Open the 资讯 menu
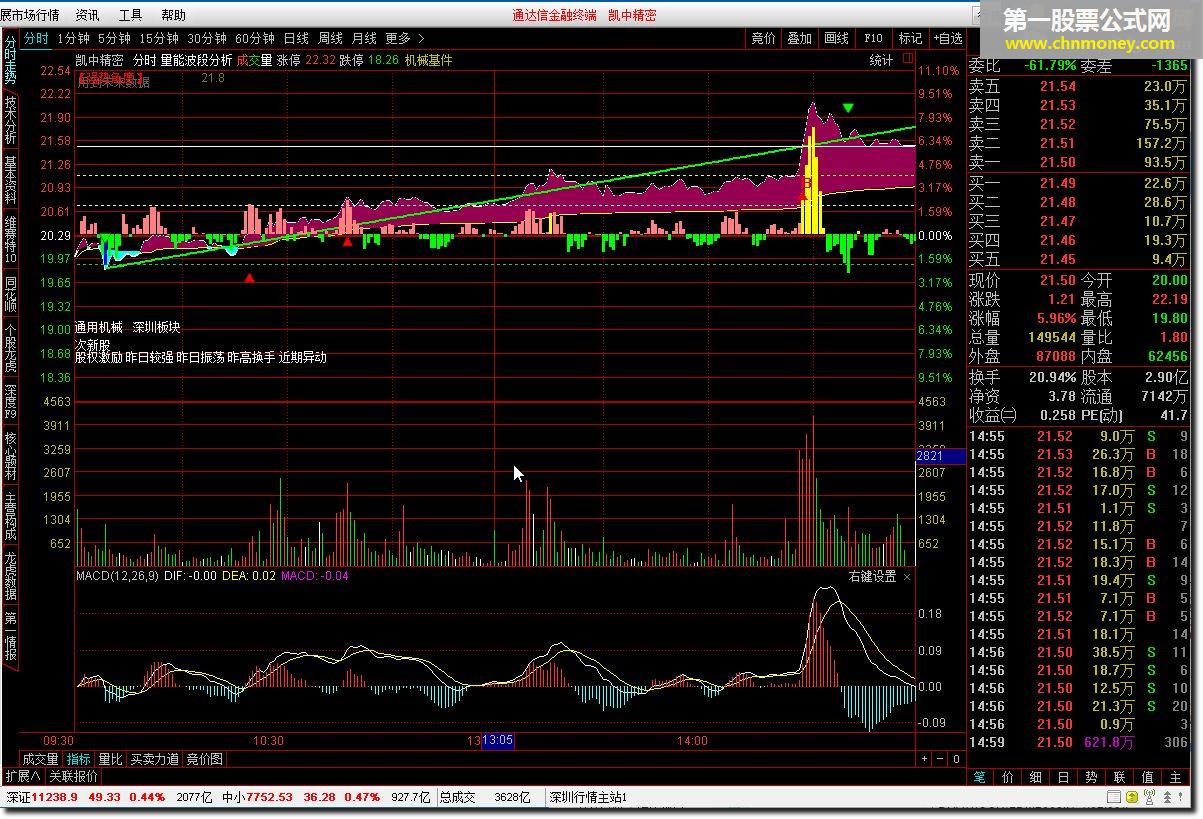This screenshot has height=819, width=1203. (87, 15)
